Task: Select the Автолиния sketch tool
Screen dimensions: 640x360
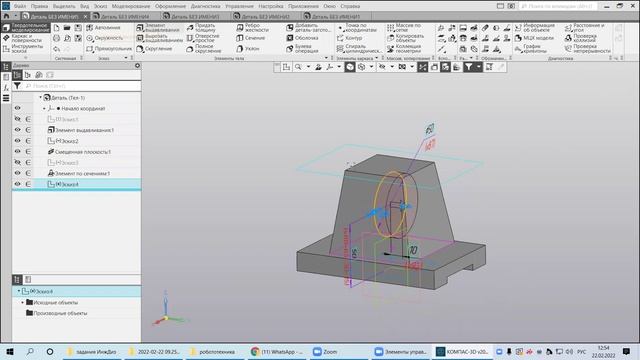Action: click(x=104, y=28)
